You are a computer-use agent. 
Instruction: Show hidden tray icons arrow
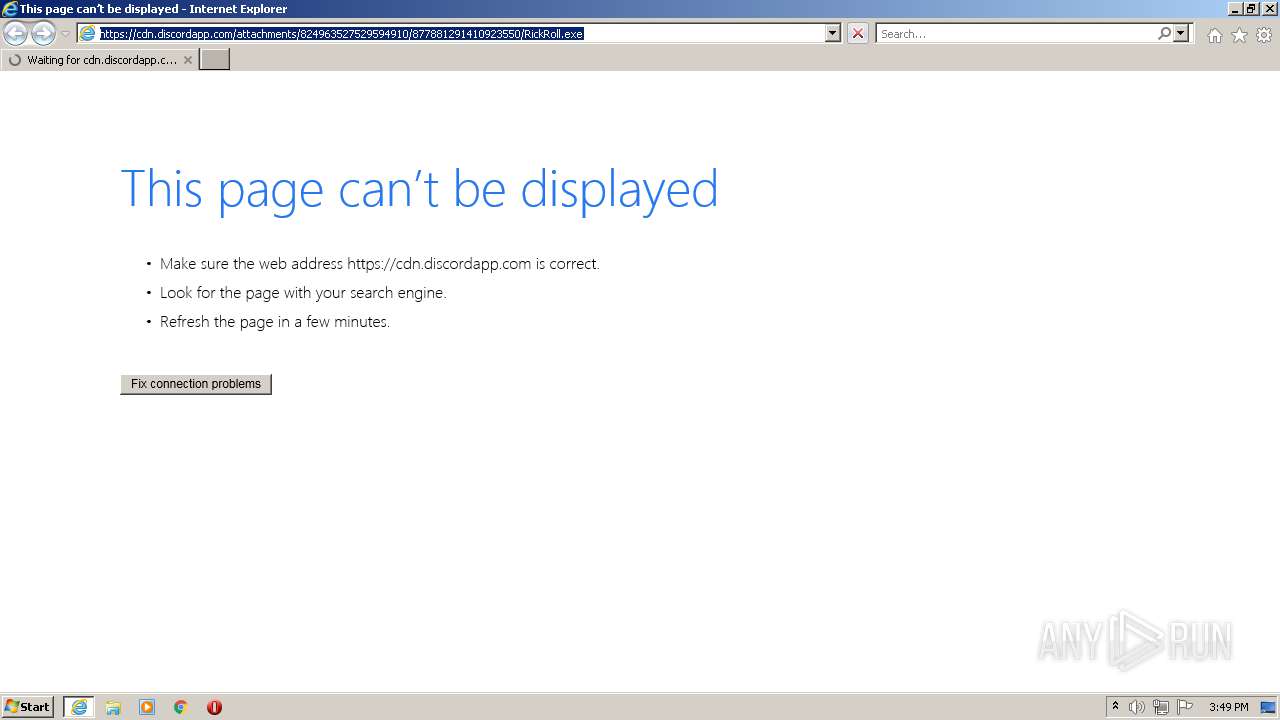point(1115,707)
